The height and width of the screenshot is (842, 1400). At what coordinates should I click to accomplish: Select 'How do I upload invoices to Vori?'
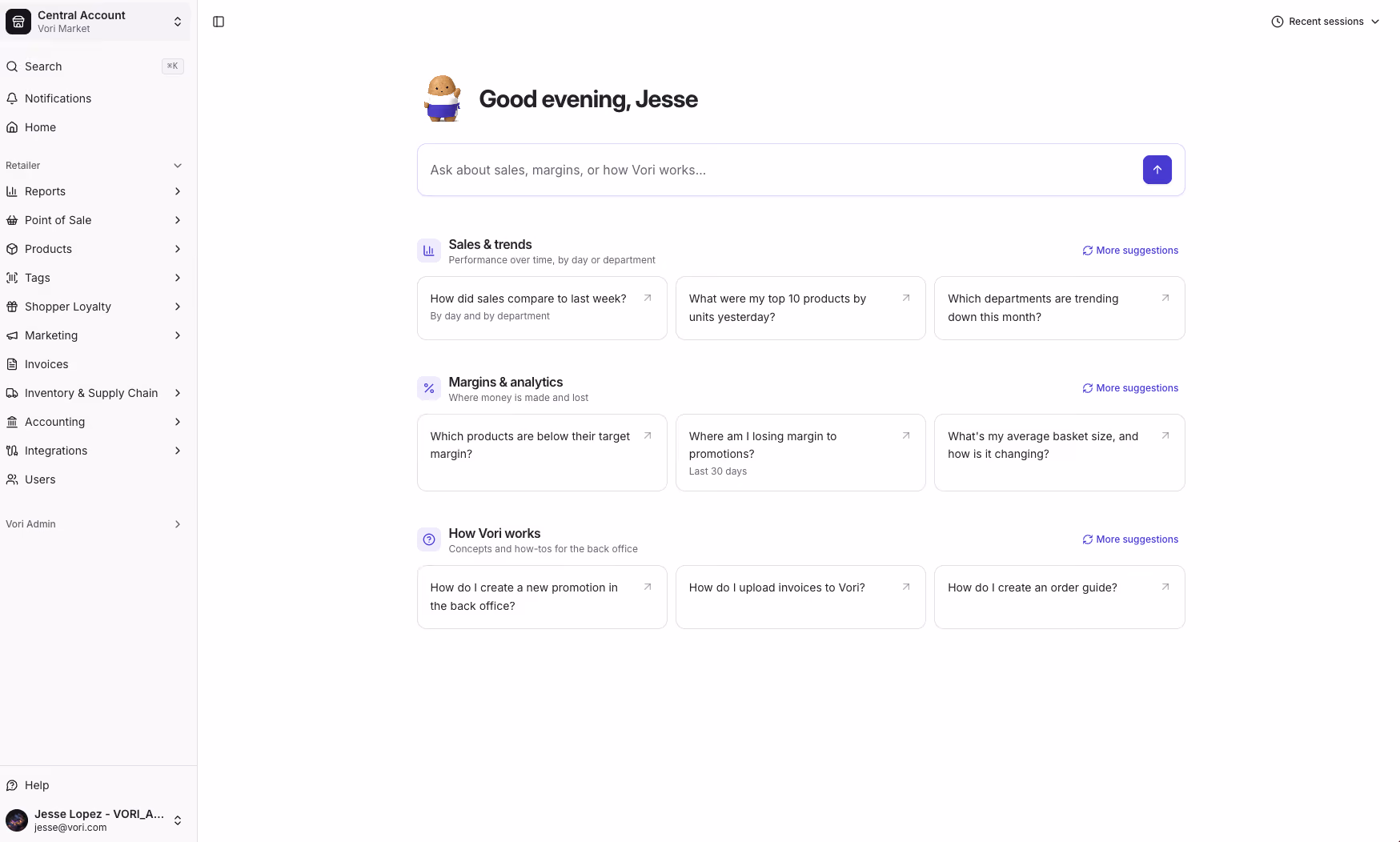click(800, 597)
